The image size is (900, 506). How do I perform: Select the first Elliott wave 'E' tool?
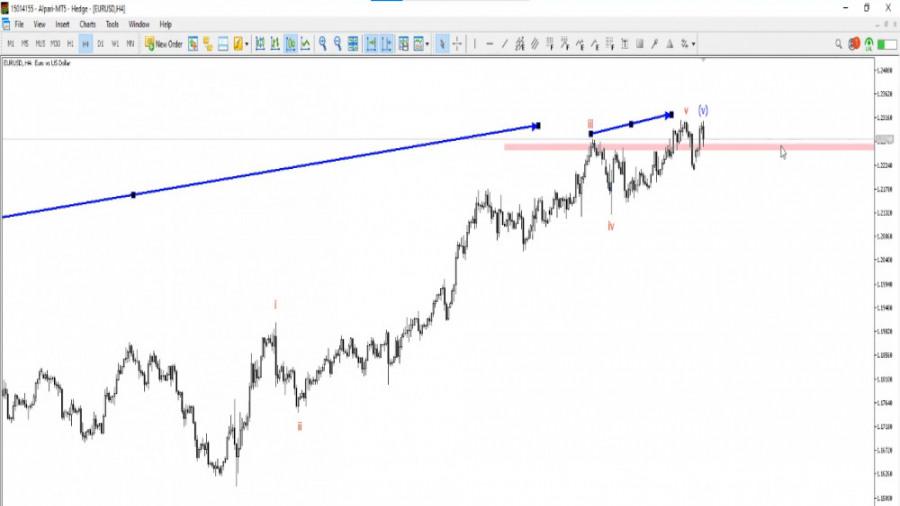(580, 44)
